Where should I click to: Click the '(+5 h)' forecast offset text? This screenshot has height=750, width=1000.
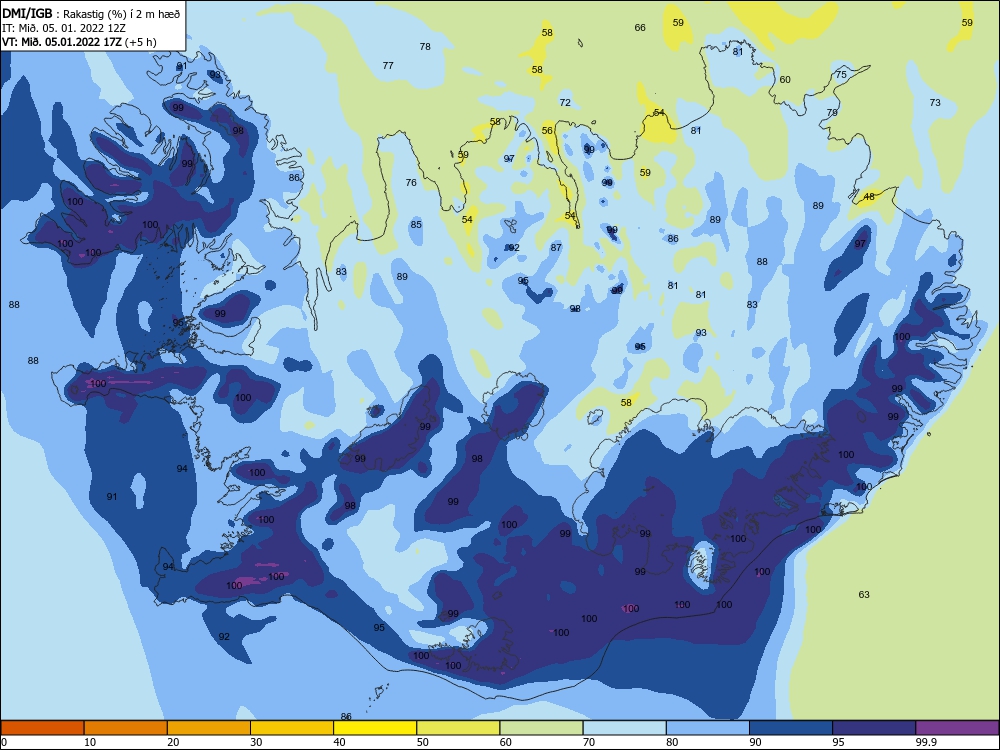pos(140,42)
